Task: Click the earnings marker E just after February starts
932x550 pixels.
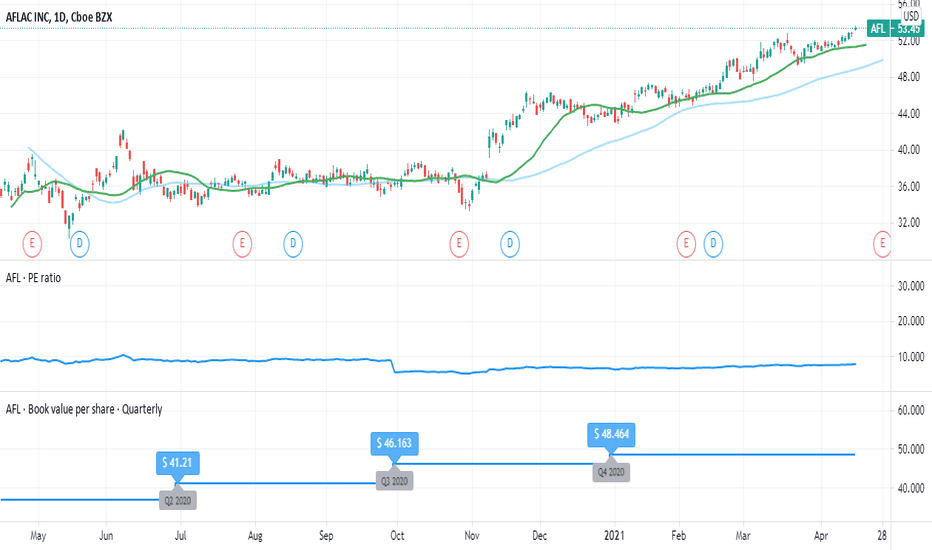Action: [686, 244]
